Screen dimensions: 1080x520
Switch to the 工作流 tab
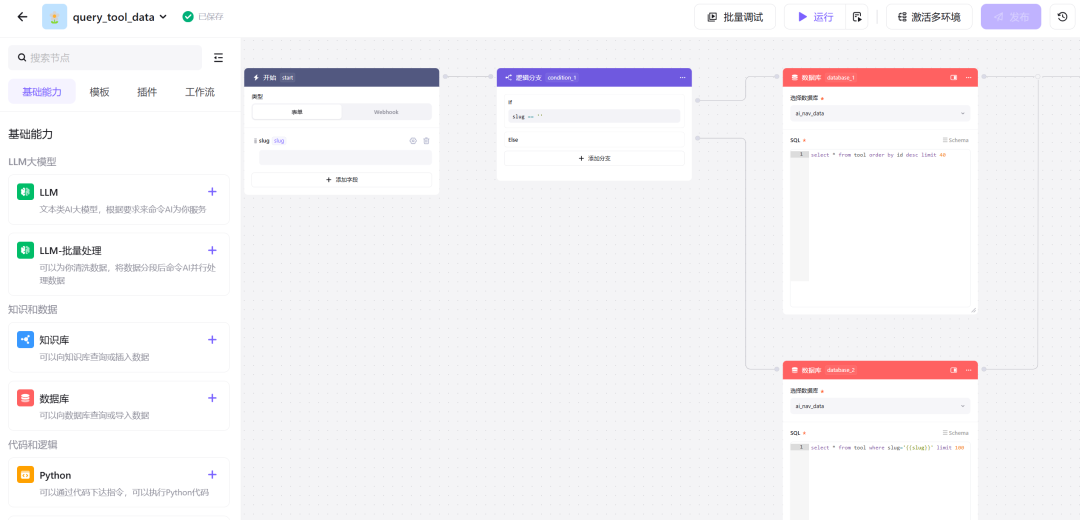coord(200,92)
